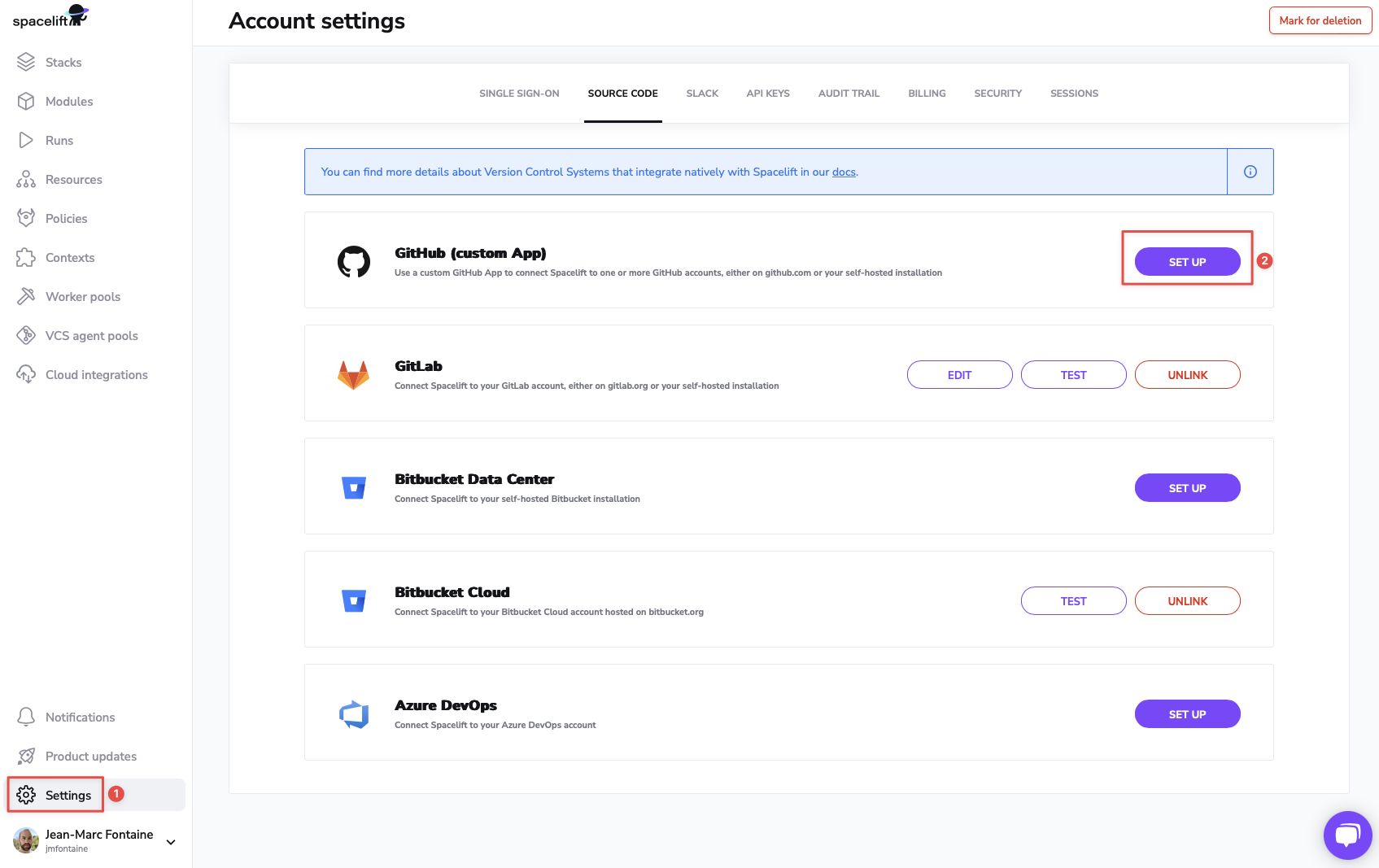Image resolution: width=1379 pixels, height=868 pixels.
Task: Click the Modules cube icon
Action: (x=26, y=101)
